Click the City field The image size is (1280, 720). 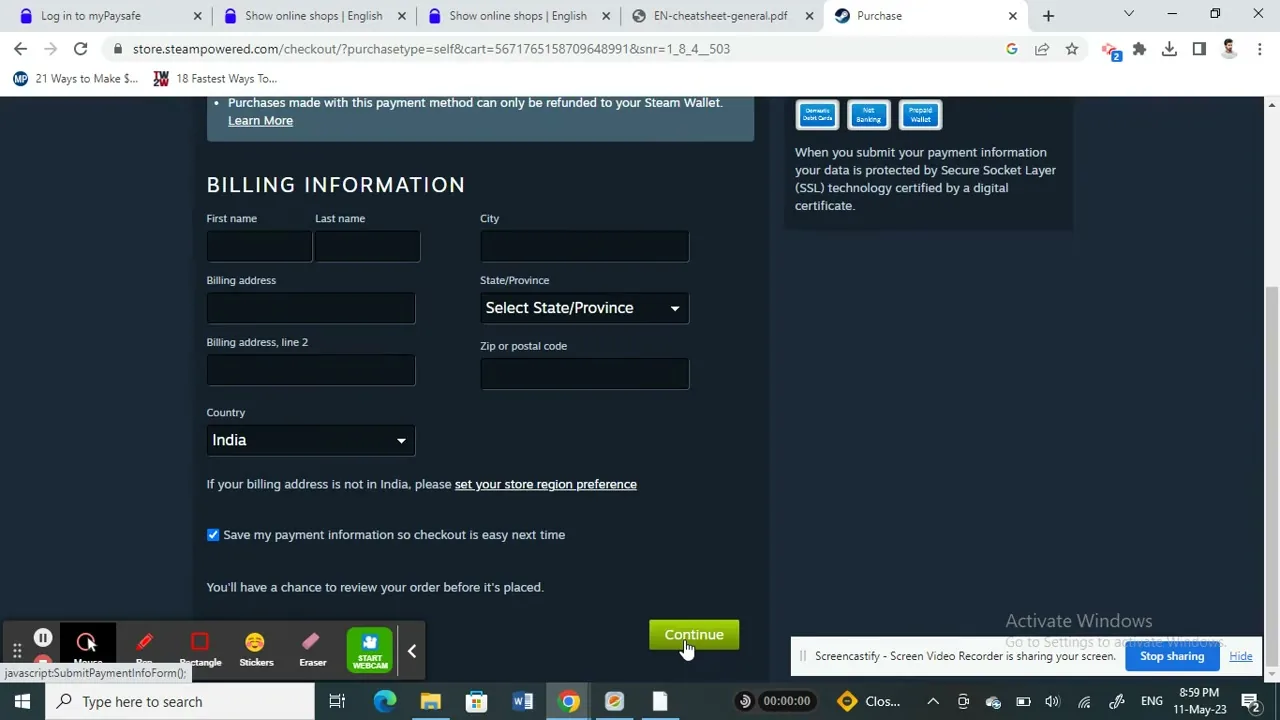click(584, 246)
